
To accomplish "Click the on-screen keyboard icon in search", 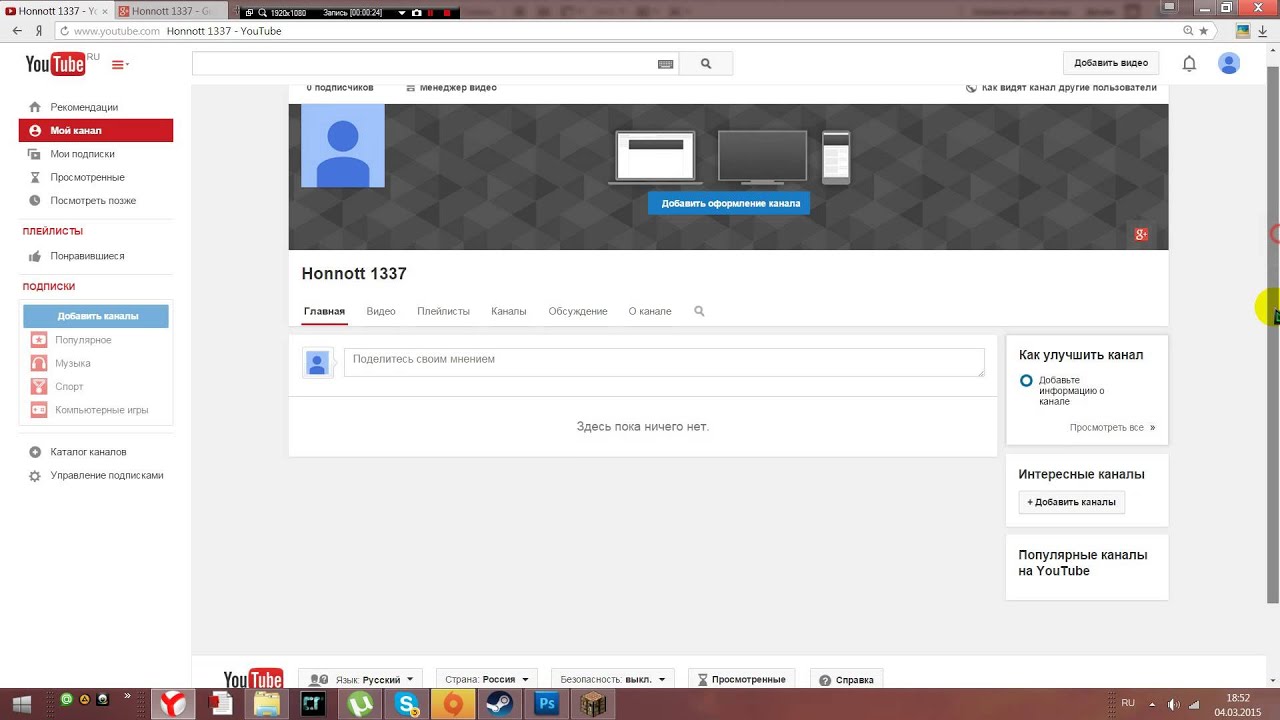I will [x=666, y=64].
